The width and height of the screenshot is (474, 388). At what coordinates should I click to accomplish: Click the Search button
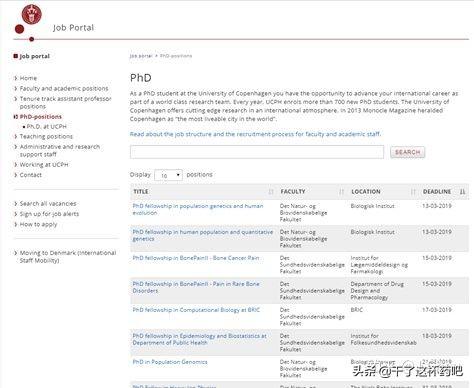tap(407, 152)
